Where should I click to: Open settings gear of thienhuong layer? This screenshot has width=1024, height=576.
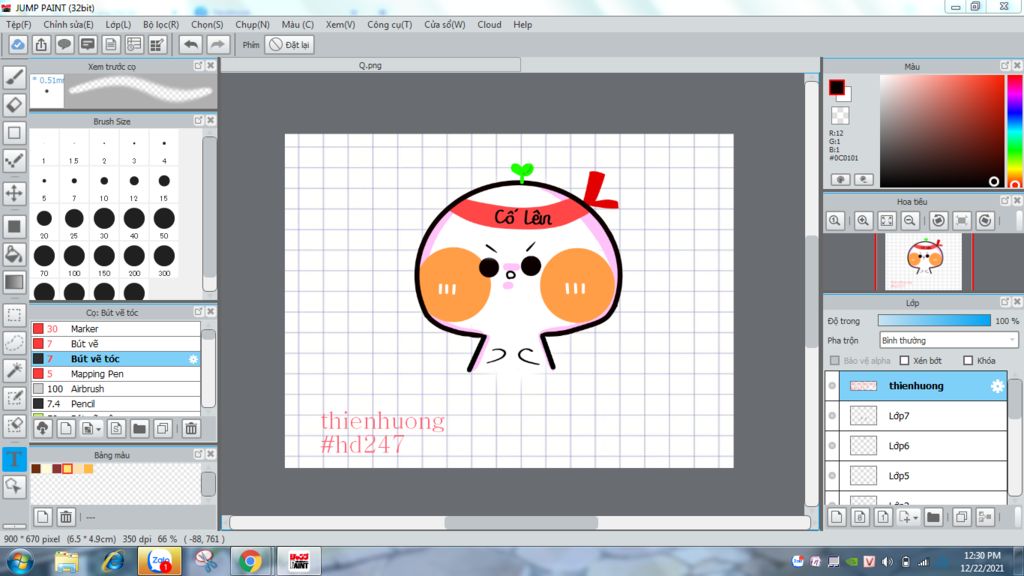[x=997, y=386]
